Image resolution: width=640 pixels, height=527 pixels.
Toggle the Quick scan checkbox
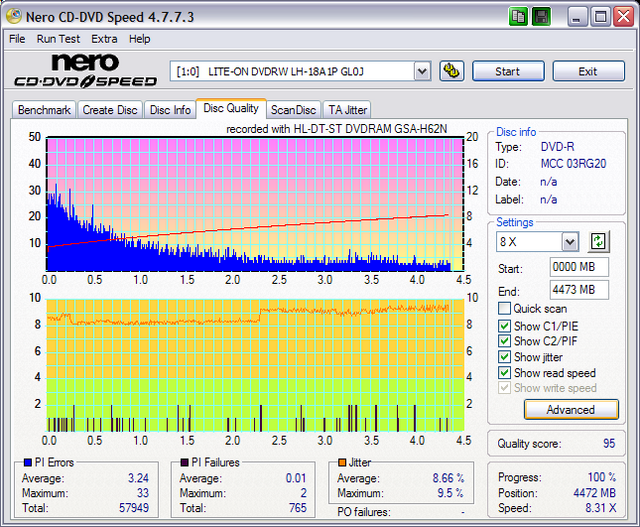tap(504, 308)
